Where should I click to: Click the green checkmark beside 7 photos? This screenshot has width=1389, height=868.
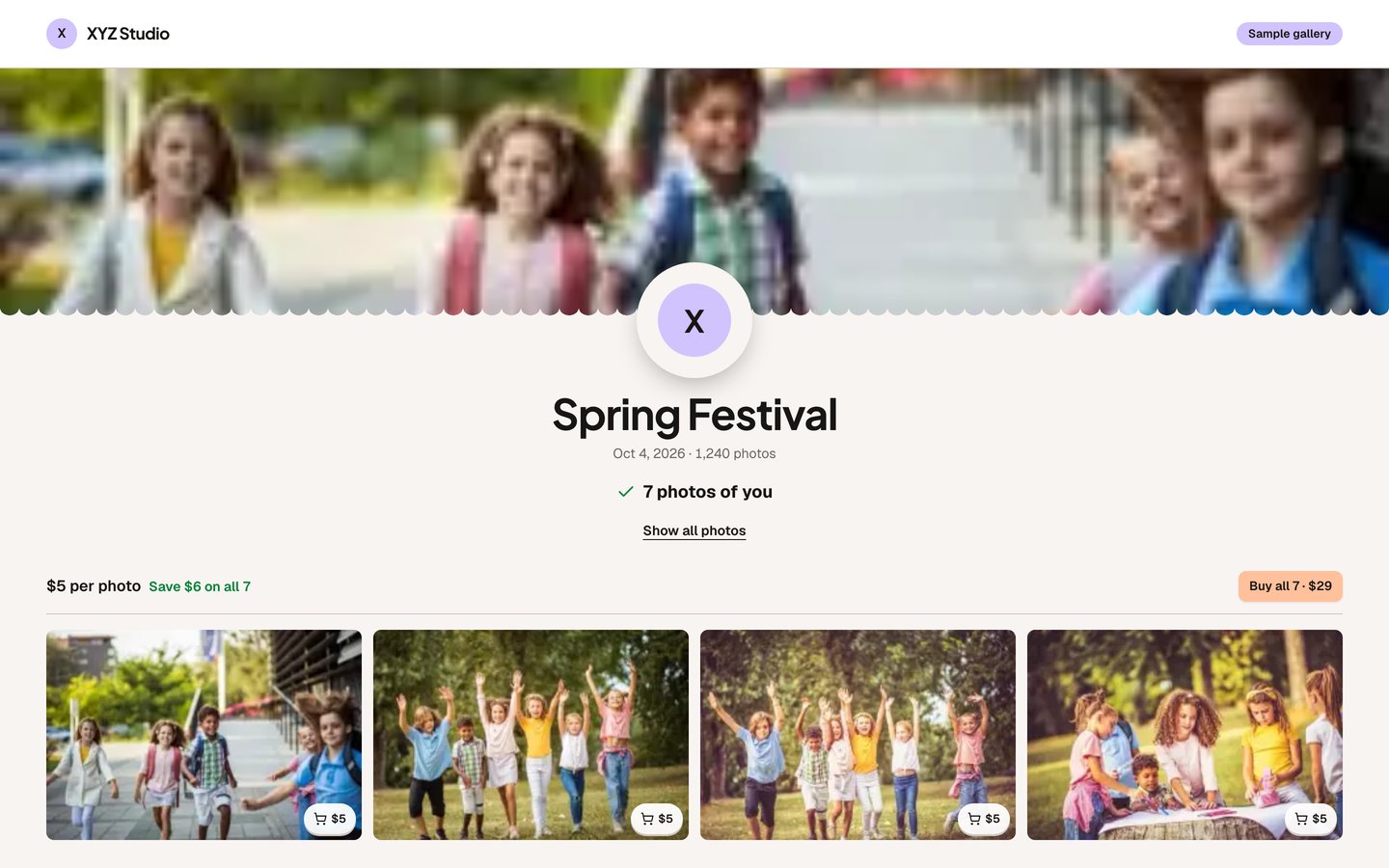626,492
